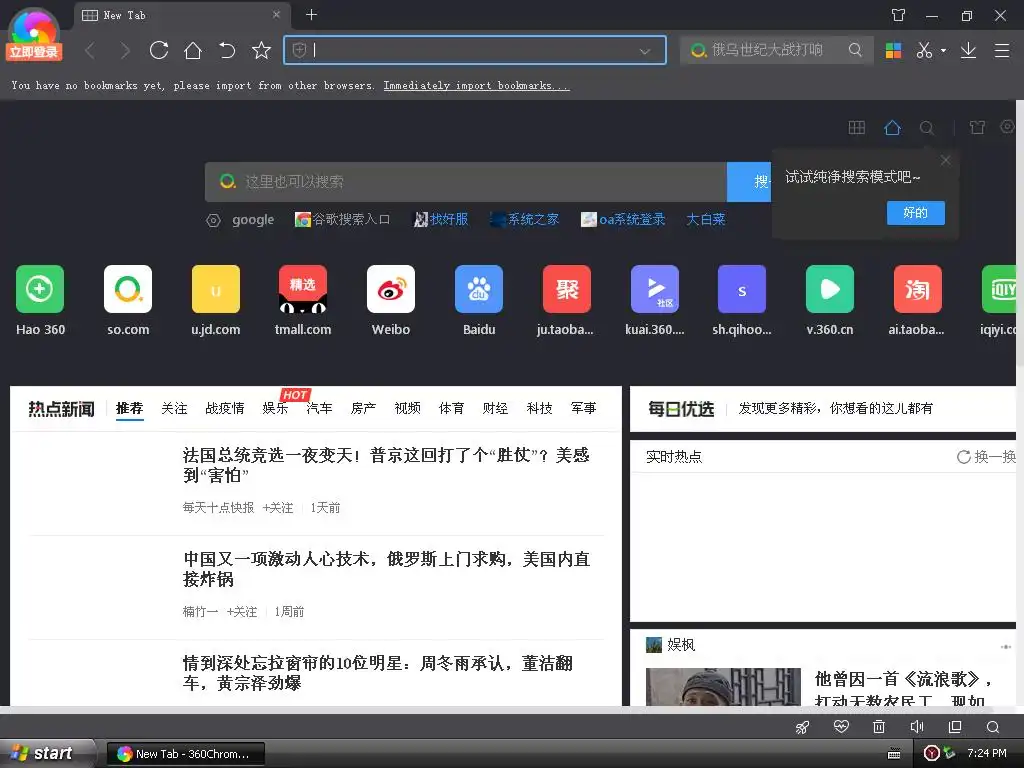Bookmark page with the star icon
1024x768 pixels.
261,50
